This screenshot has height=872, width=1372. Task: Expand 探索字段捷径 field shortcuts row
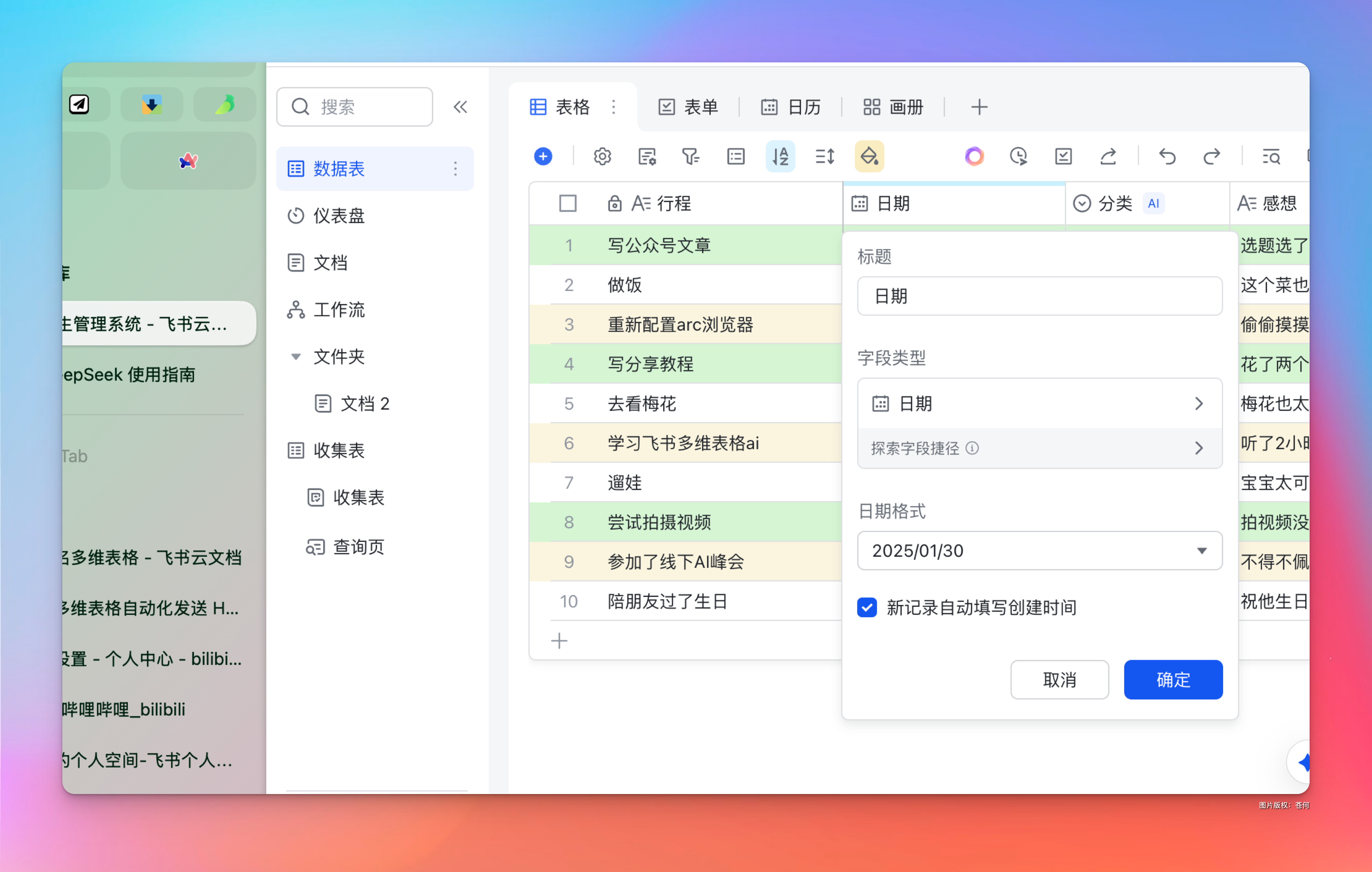pyautogui.click(x=1039, y=448)
